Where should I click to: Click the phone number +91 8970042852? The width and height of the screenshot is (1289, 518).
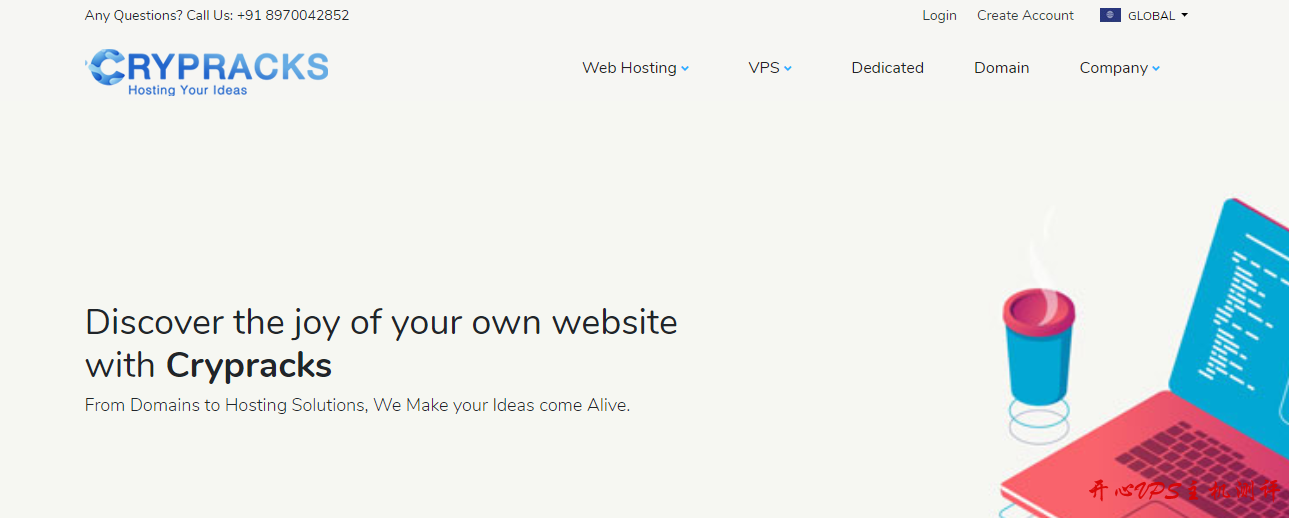pyautogui.click(x=293, y=15)
